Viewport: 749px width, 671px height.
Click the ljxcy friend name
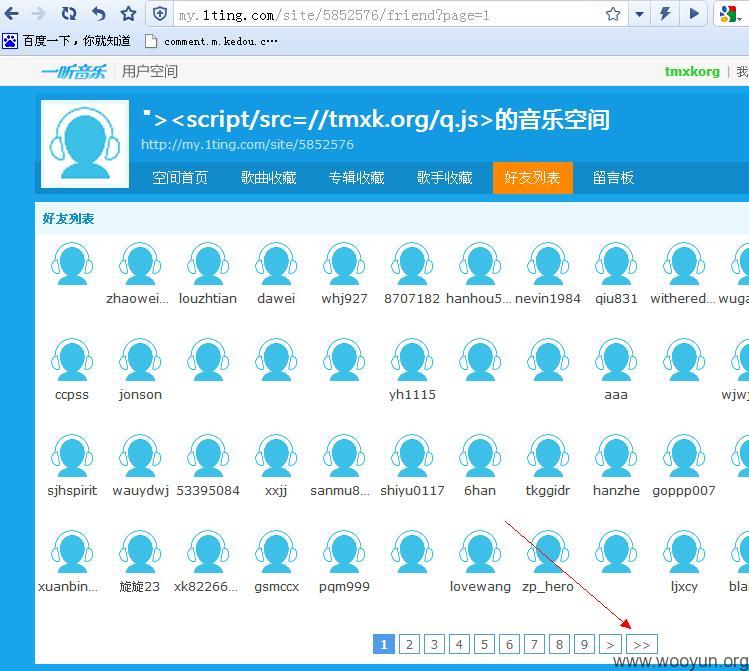click(x=685, y=587)
